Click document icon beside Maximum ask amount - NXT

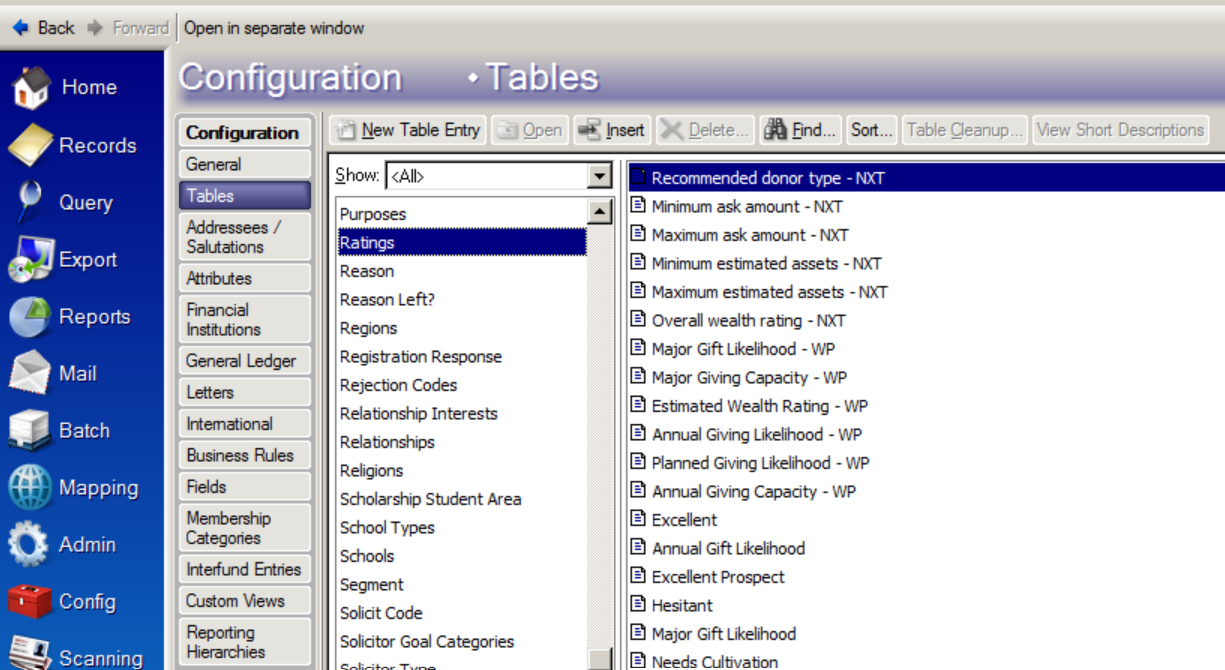(638, 235)
